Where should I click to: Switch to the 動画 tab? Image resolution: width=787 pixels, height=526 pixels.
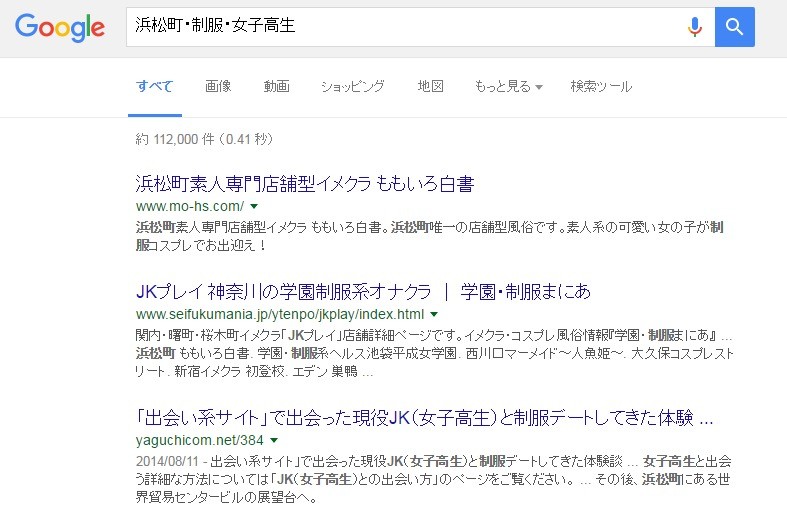click(x=277, y=86)
